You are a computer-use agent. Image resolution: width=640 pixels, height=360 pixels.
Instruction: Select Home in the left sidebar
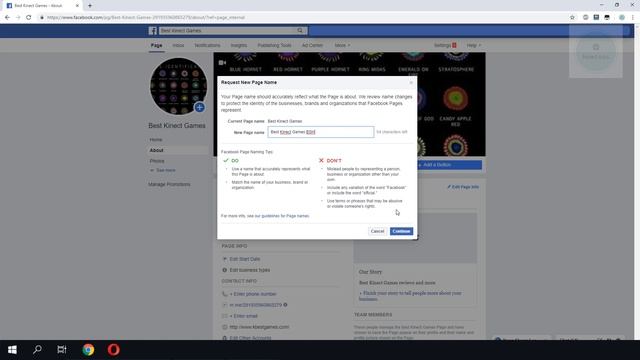pos(156,140)
